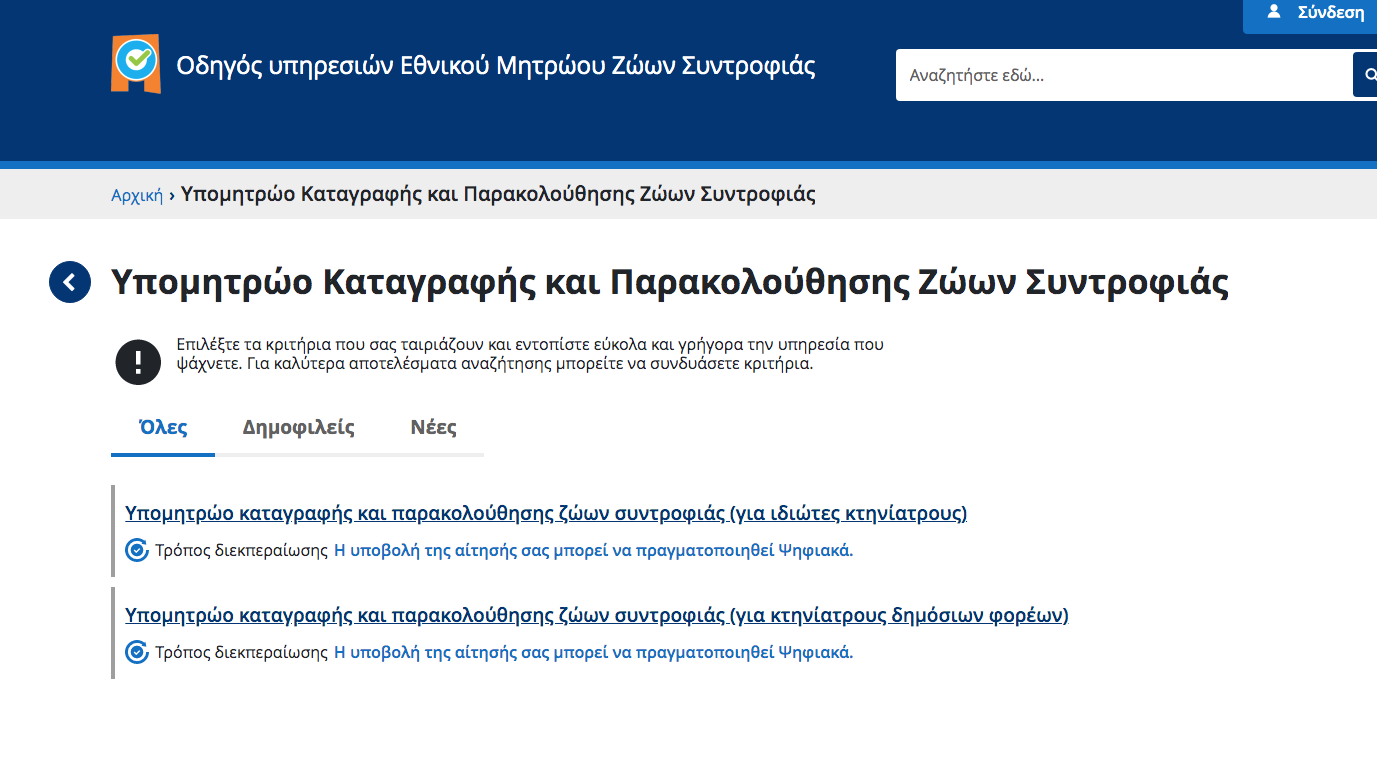Click the round back arrow icon
The height and width of the screenshot is (770, 1377).
[x=70, y=283]
